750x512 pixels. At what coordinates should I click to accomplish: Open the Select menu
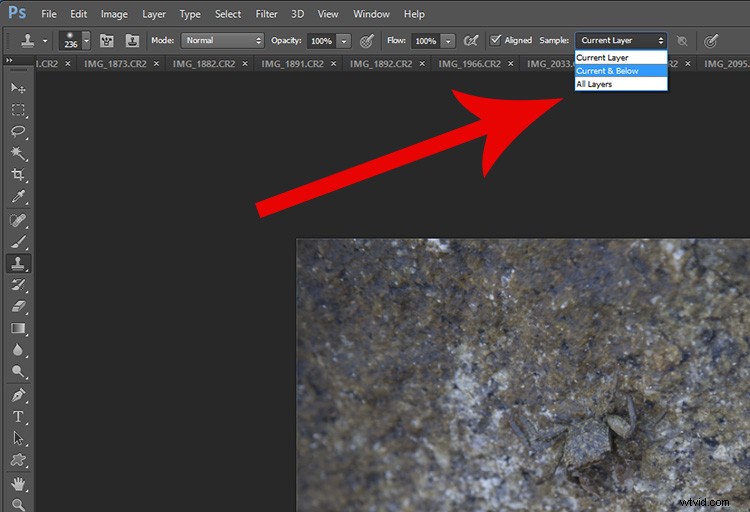[228, 14]
